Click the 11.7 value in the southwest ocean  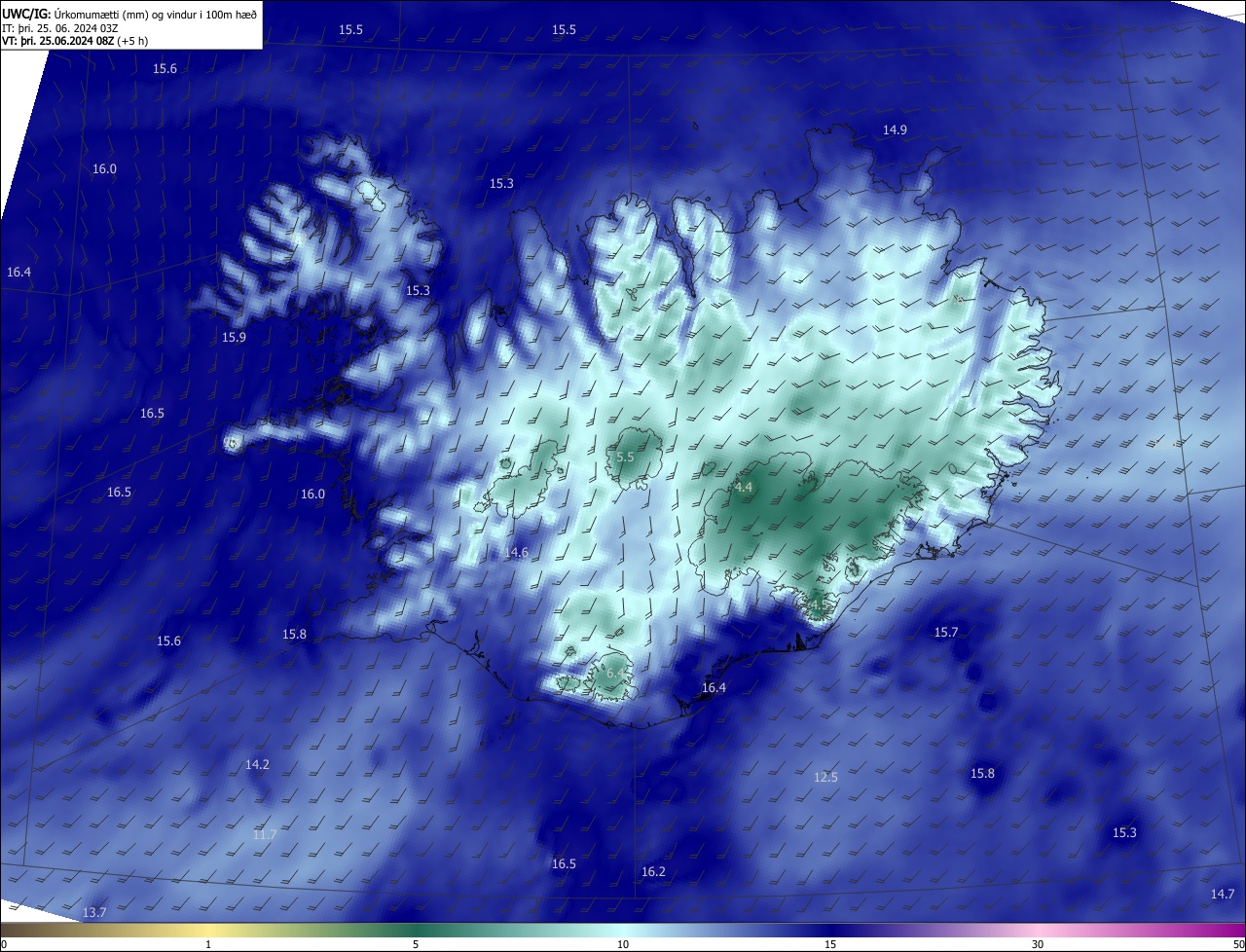265,834
